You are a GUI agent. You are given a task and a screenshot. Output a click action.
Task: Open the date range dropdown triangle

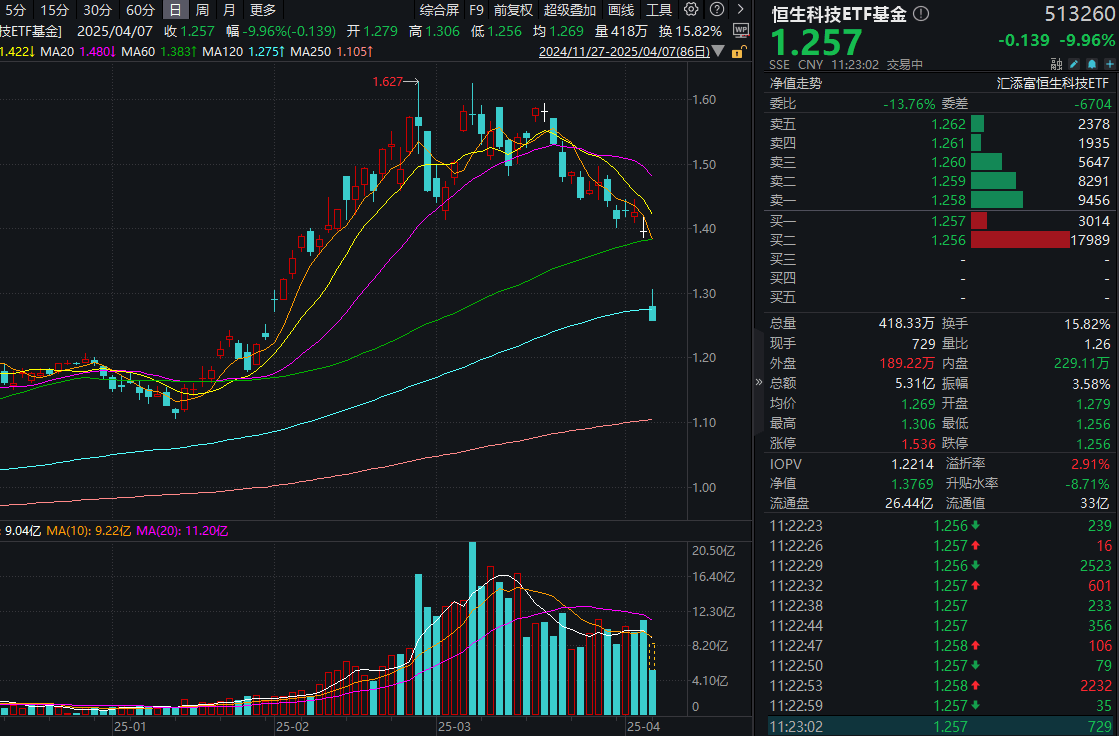coord(718,51)
